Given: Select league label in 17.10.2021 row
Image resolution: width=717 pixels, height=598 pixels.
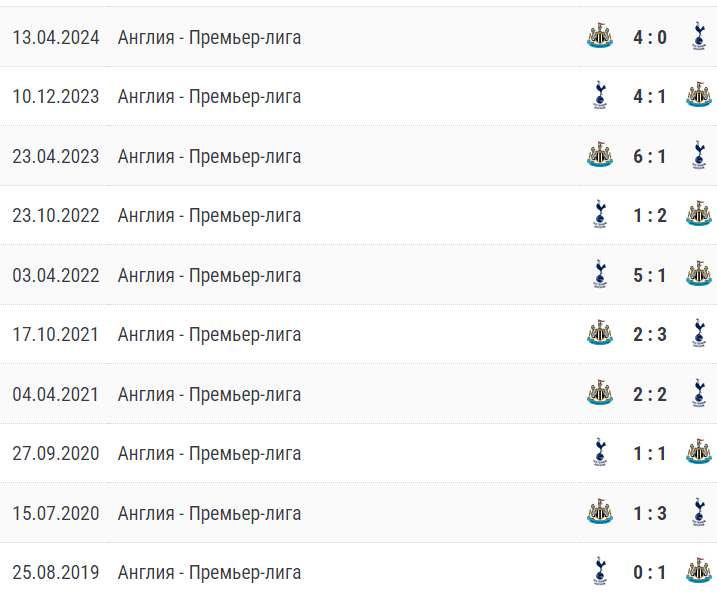Looking at the screenshot, I should [209, 334].
